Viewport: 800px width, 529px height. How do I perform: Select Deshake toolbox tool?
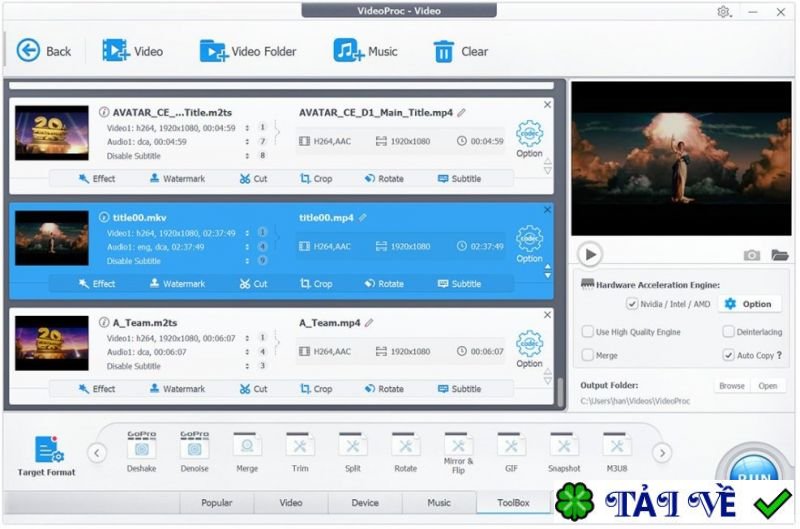click(141, 452)
